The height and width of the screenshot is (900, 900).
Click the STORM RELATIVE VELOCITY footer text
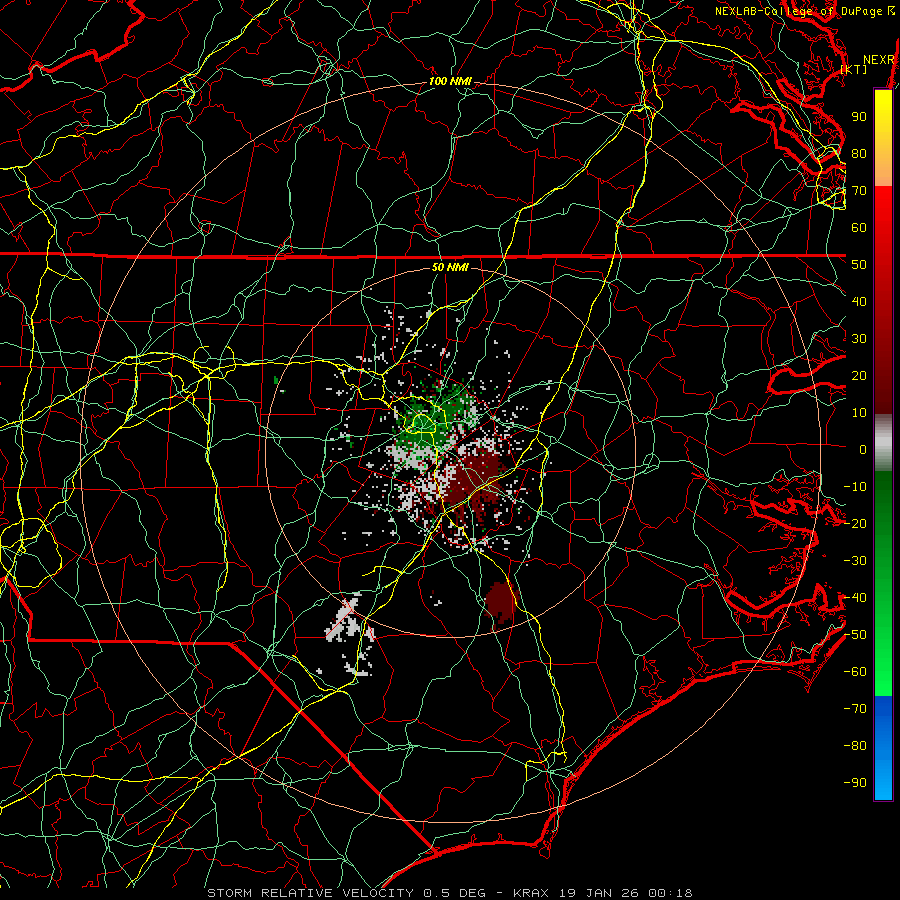pos(313,893)
